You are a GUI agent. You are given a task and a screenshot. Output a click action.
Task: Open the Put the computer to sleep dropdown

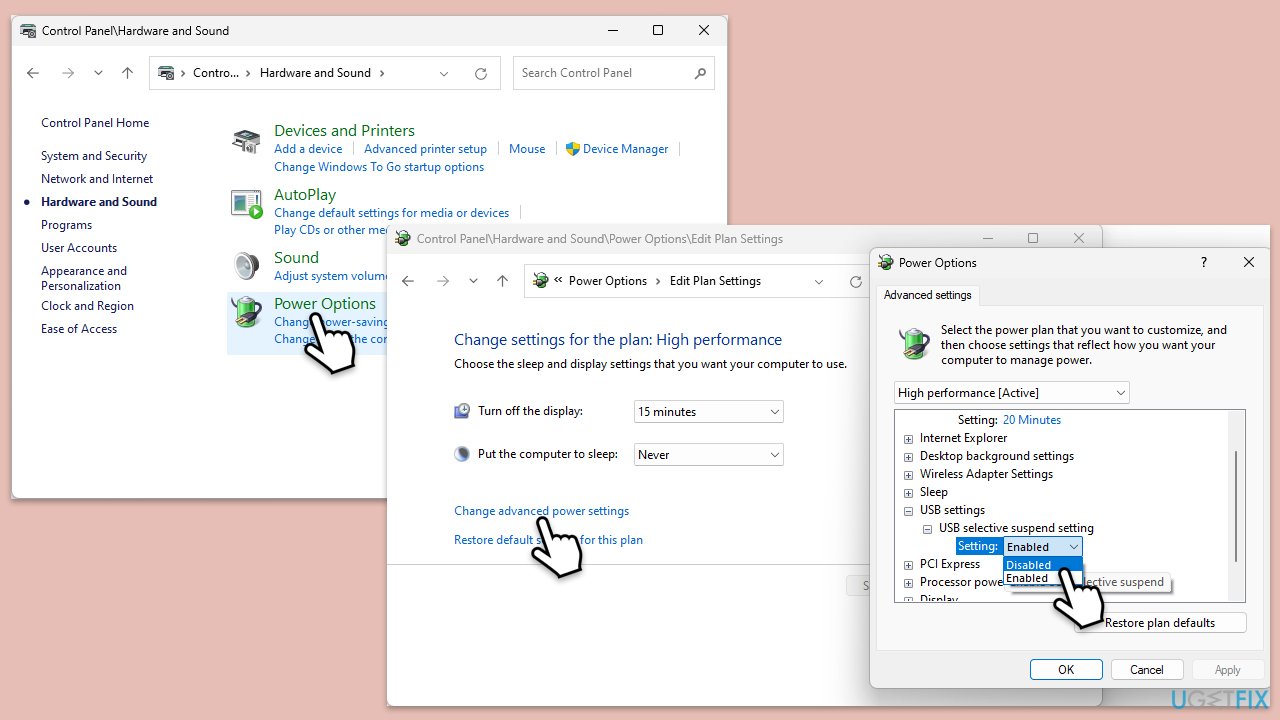(x=709, y=455)
